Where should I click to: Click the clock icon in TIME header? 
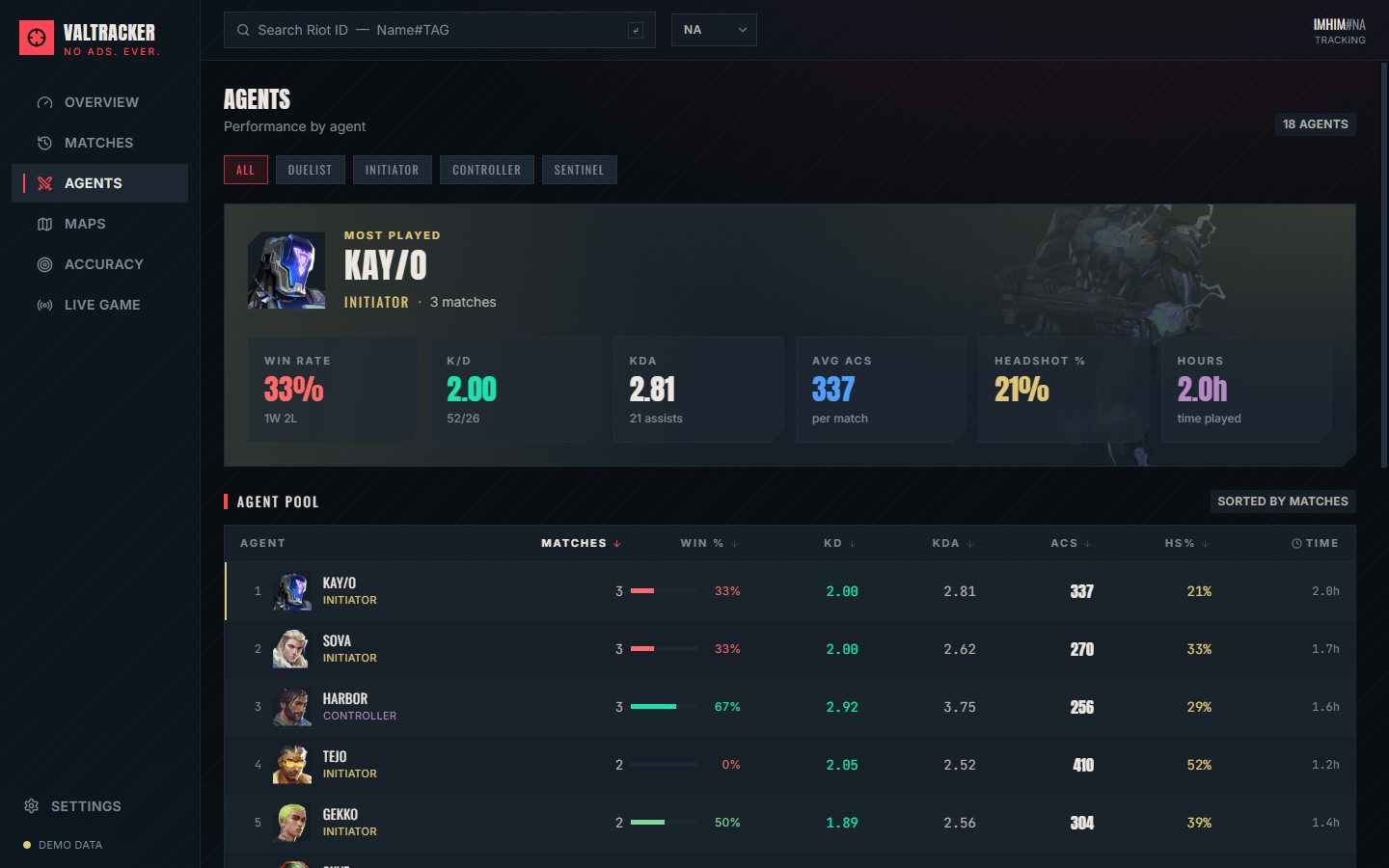pos(1296,543)
